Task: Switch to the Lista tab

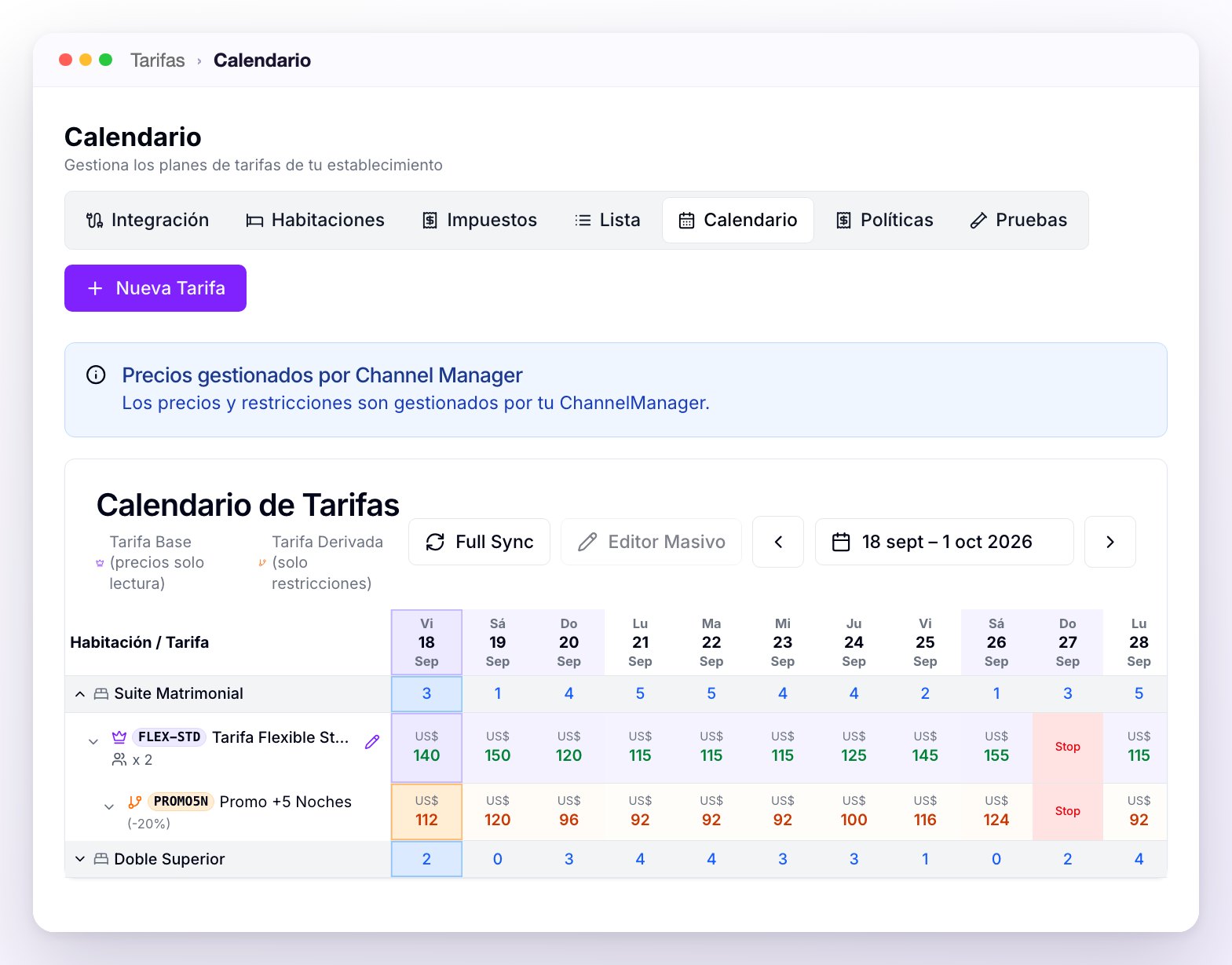Action: (608, 221)
